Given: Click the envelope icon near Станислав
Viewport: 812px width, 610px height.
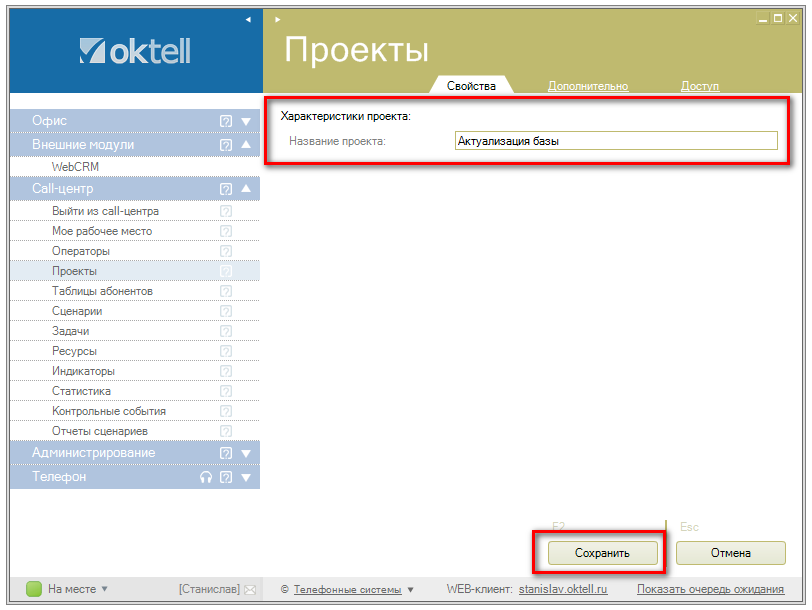Looking at the screenshot, I should pyautogui.click(x=250, y=589).
